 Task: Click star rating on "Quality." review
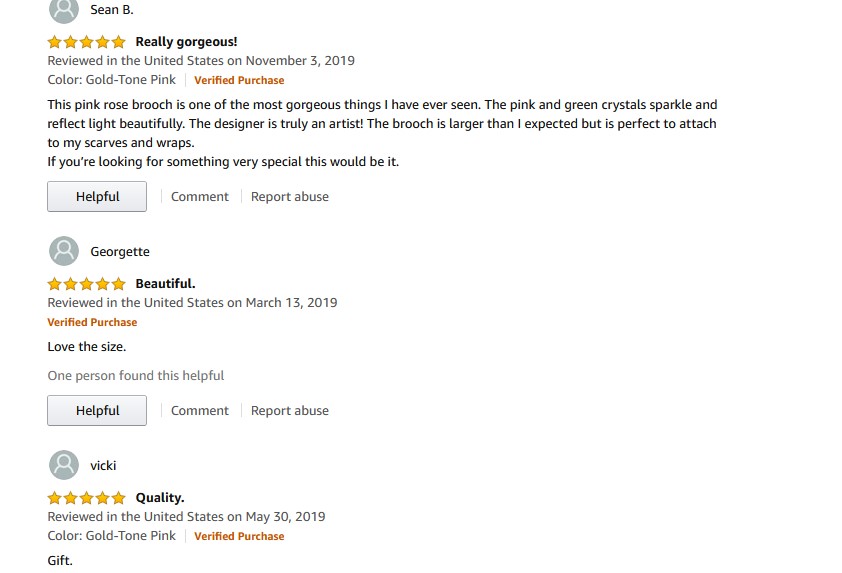click(x=87, y=498)
